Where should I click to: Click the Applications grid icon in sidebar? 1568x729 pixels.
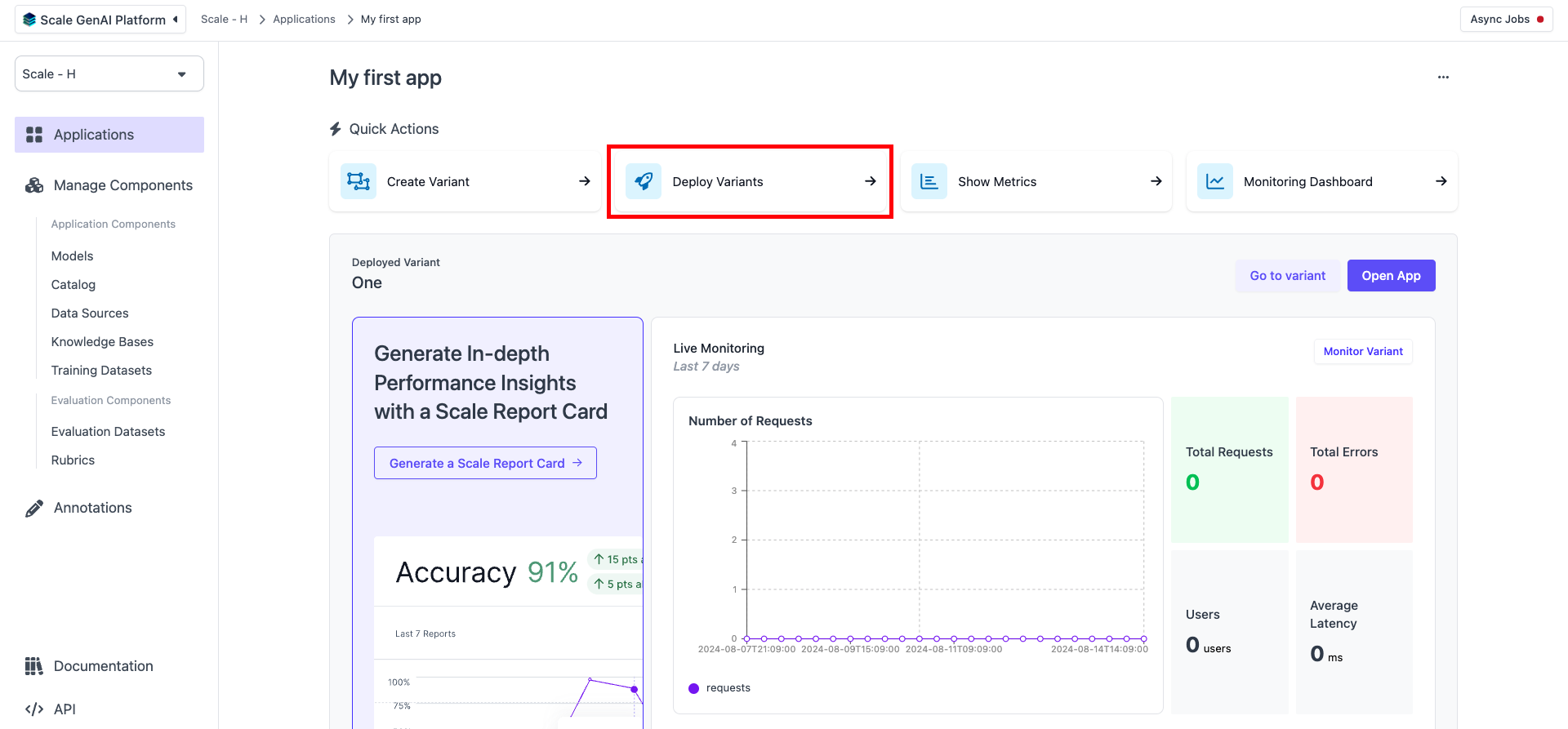coord(34,135)
